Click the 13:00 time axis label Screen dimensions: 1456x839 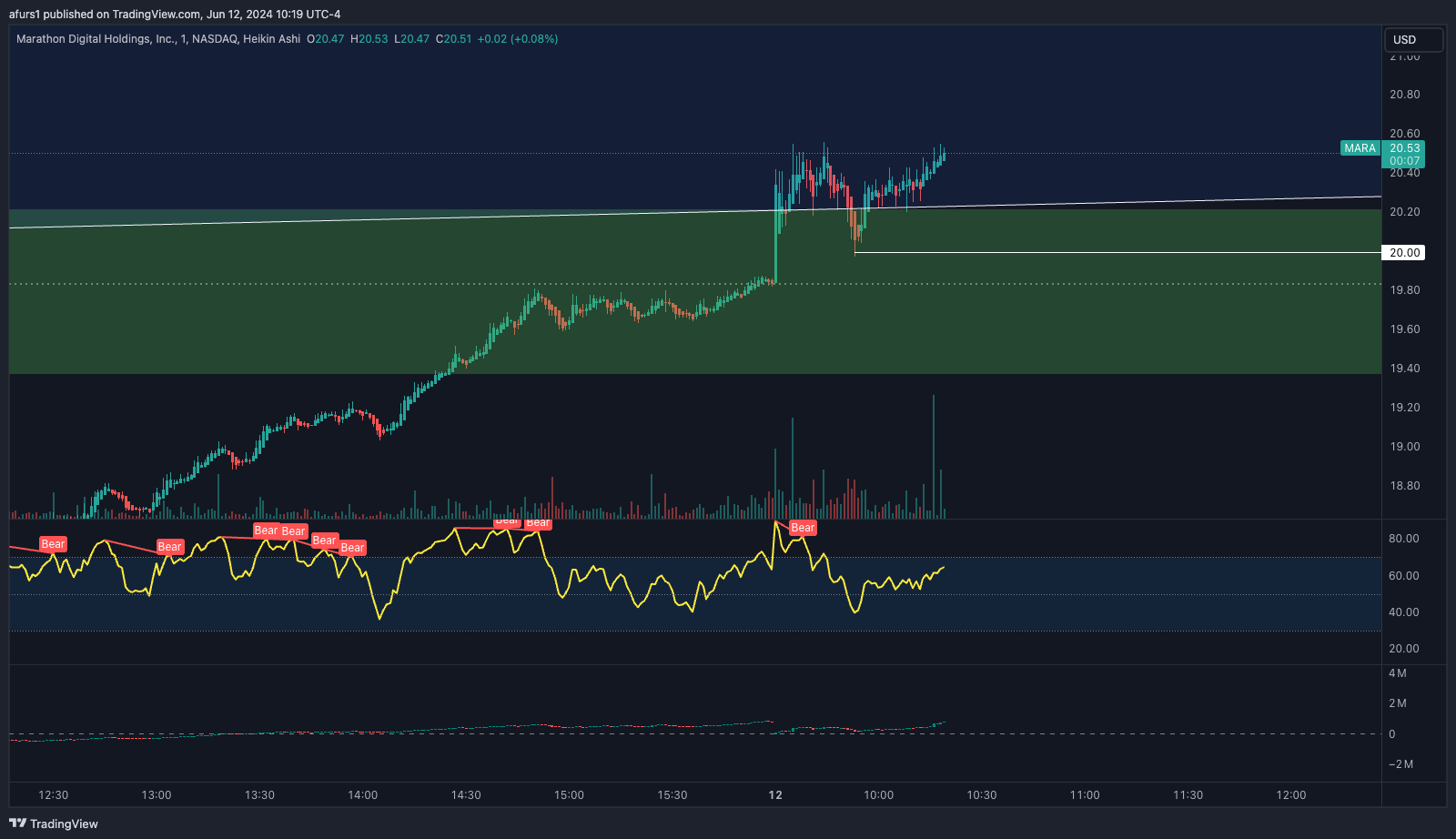point(157,795)
